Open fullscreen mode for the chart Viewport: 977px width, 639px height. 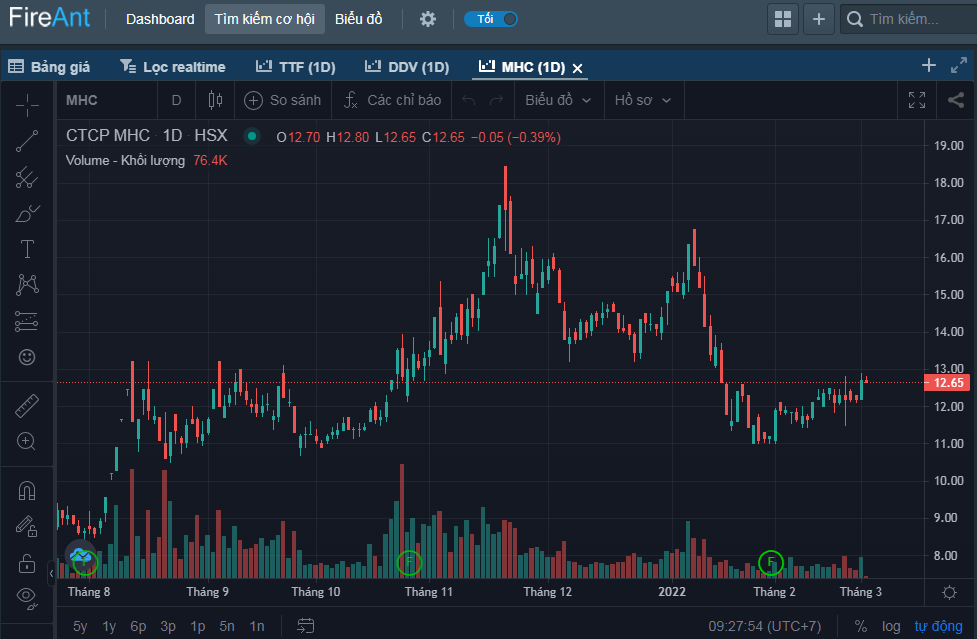(x=916, y=100)
